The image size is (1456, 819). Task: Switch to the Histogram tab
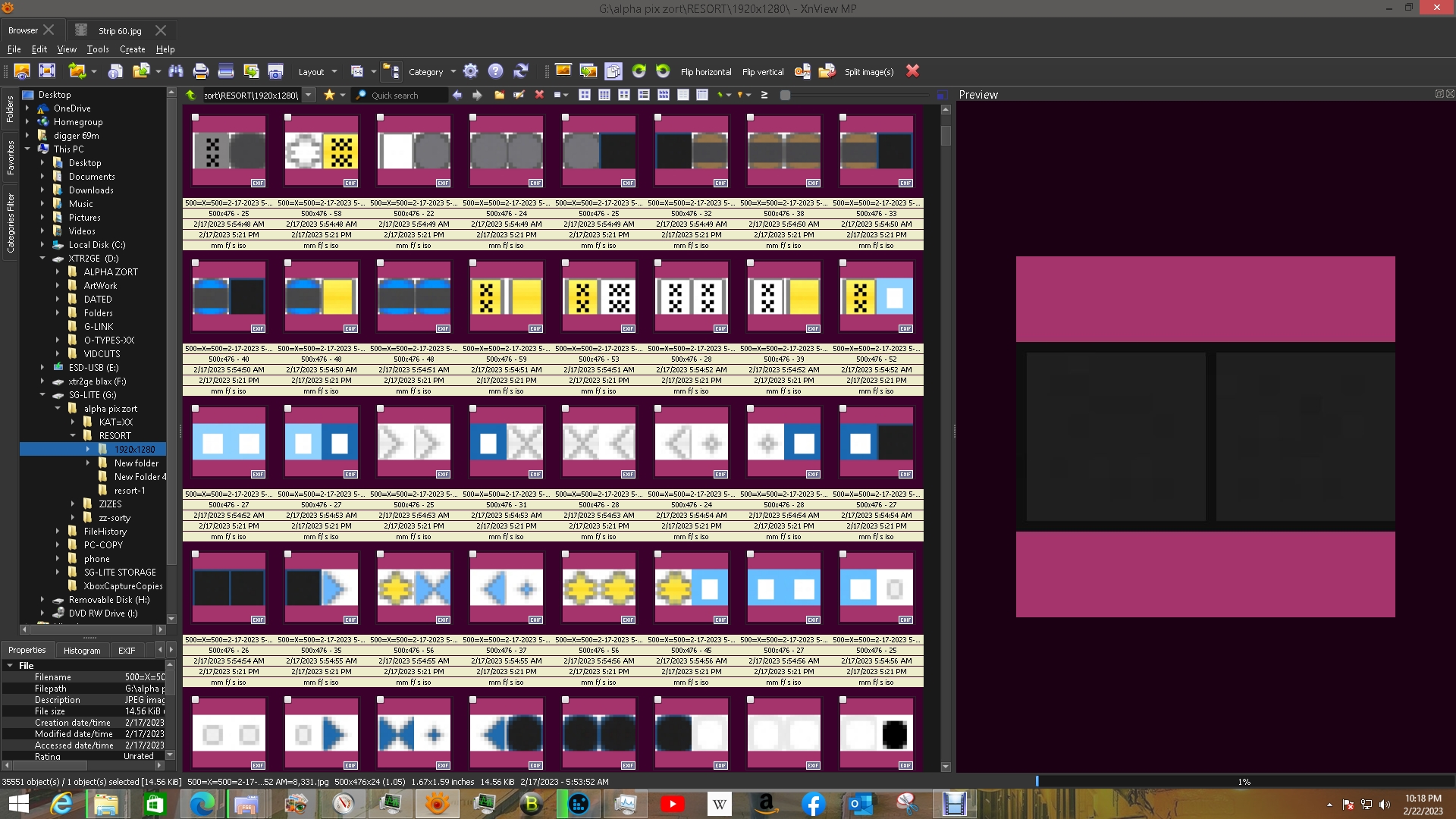pyautogui.click(x=82, y=651)
